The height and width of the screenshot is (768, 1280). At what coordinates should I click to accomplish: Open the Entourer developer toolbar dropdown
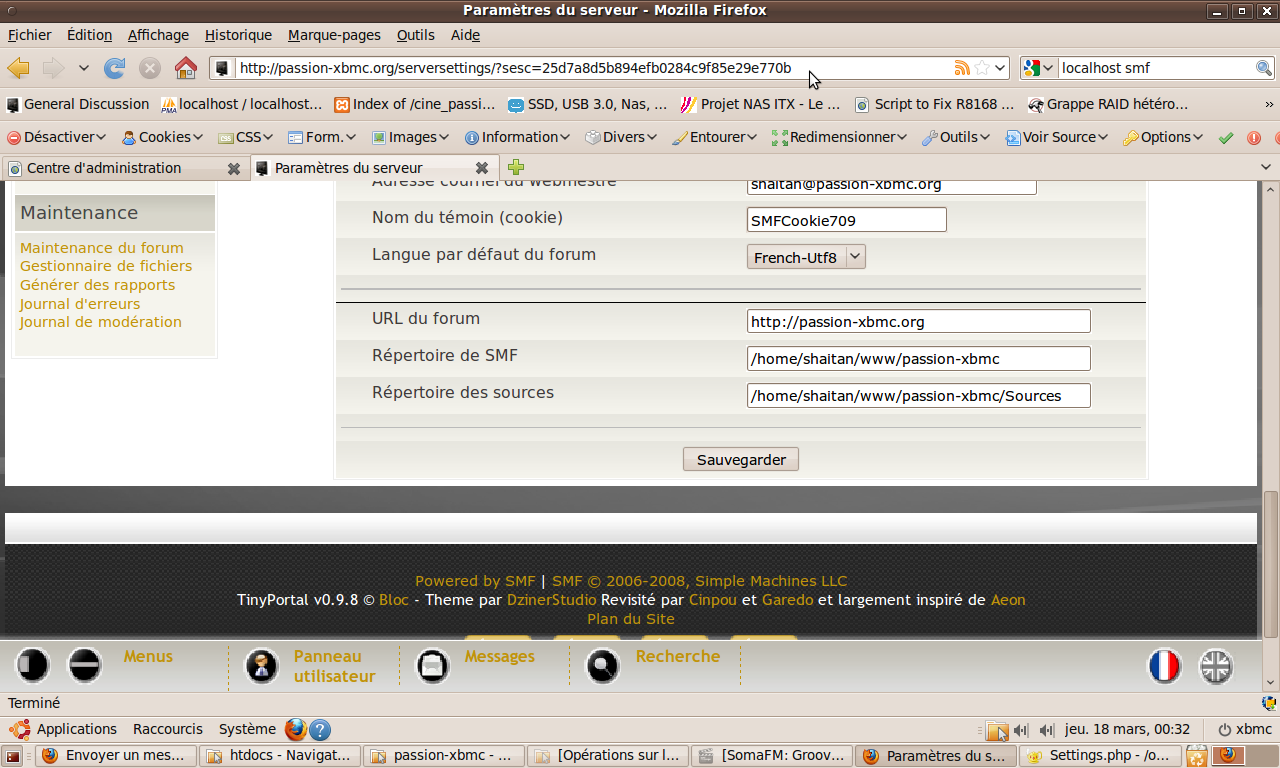(716, 137)
